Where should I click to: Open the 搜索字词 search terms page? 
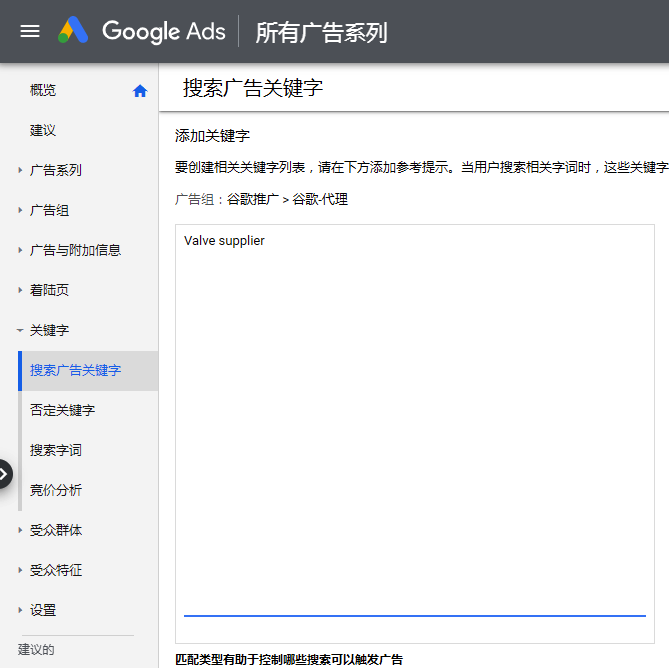click(56, 450)
